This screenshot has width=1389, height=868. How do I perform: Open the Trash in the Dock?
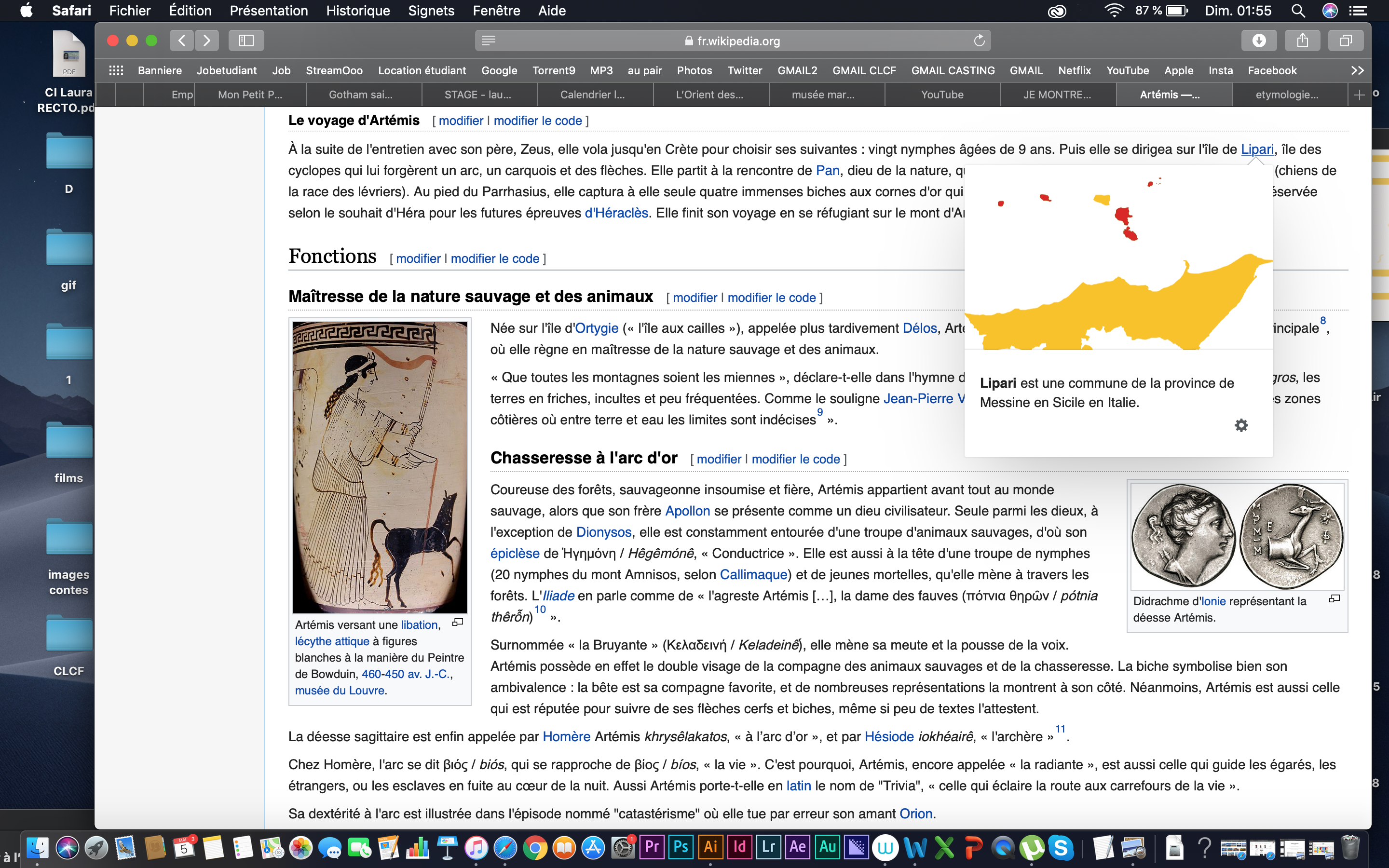[x=1350, y=848]
